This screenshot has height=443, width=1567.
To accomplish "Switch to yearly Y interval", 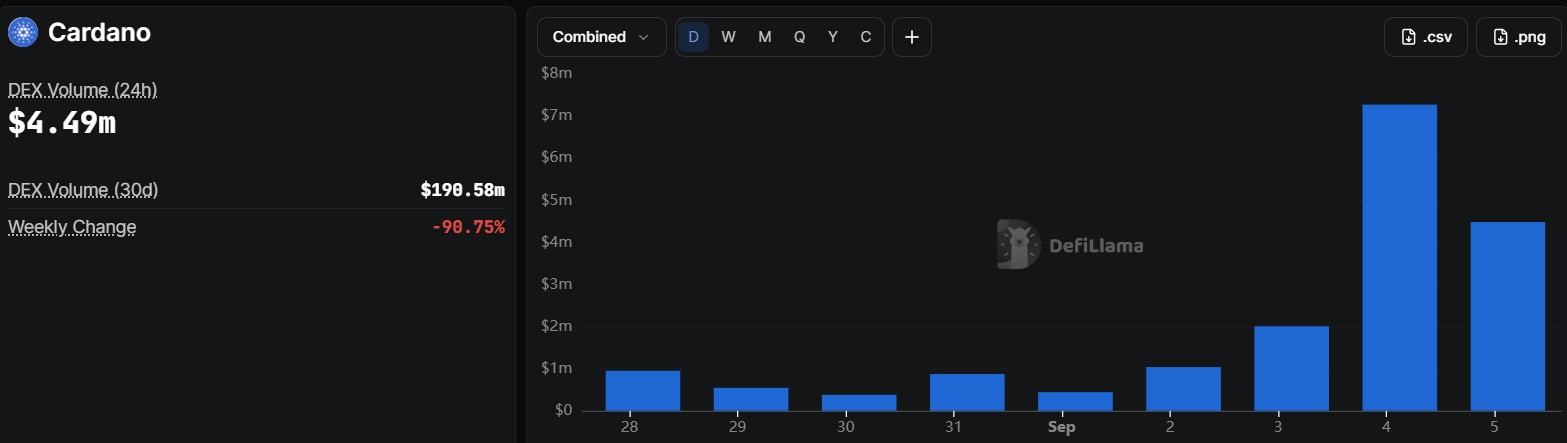I will [x=832, y=37].
